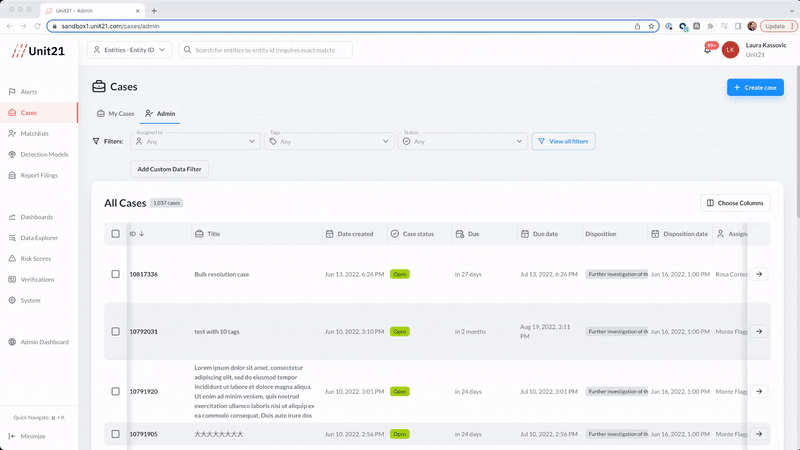Expand the Assigned to filter dropdown

(195, 141)
